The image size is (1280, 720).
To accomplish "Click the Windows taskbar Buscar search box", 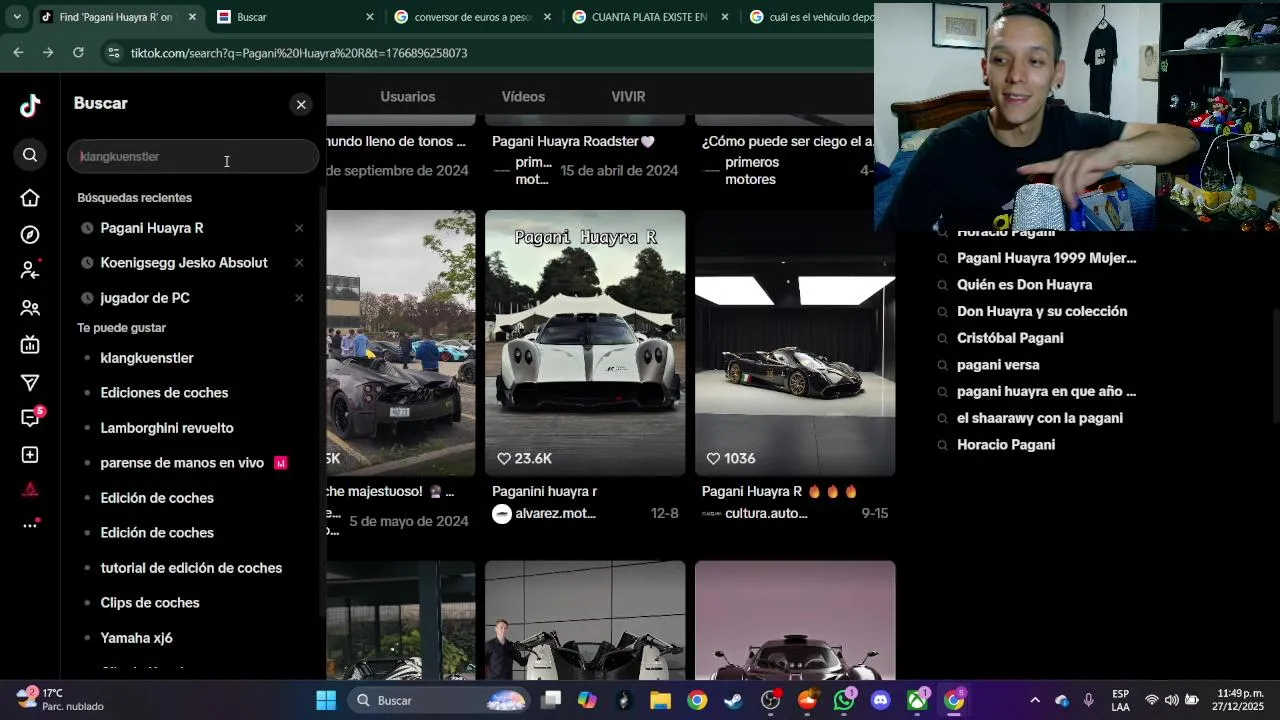I will [x=440, y=700].
